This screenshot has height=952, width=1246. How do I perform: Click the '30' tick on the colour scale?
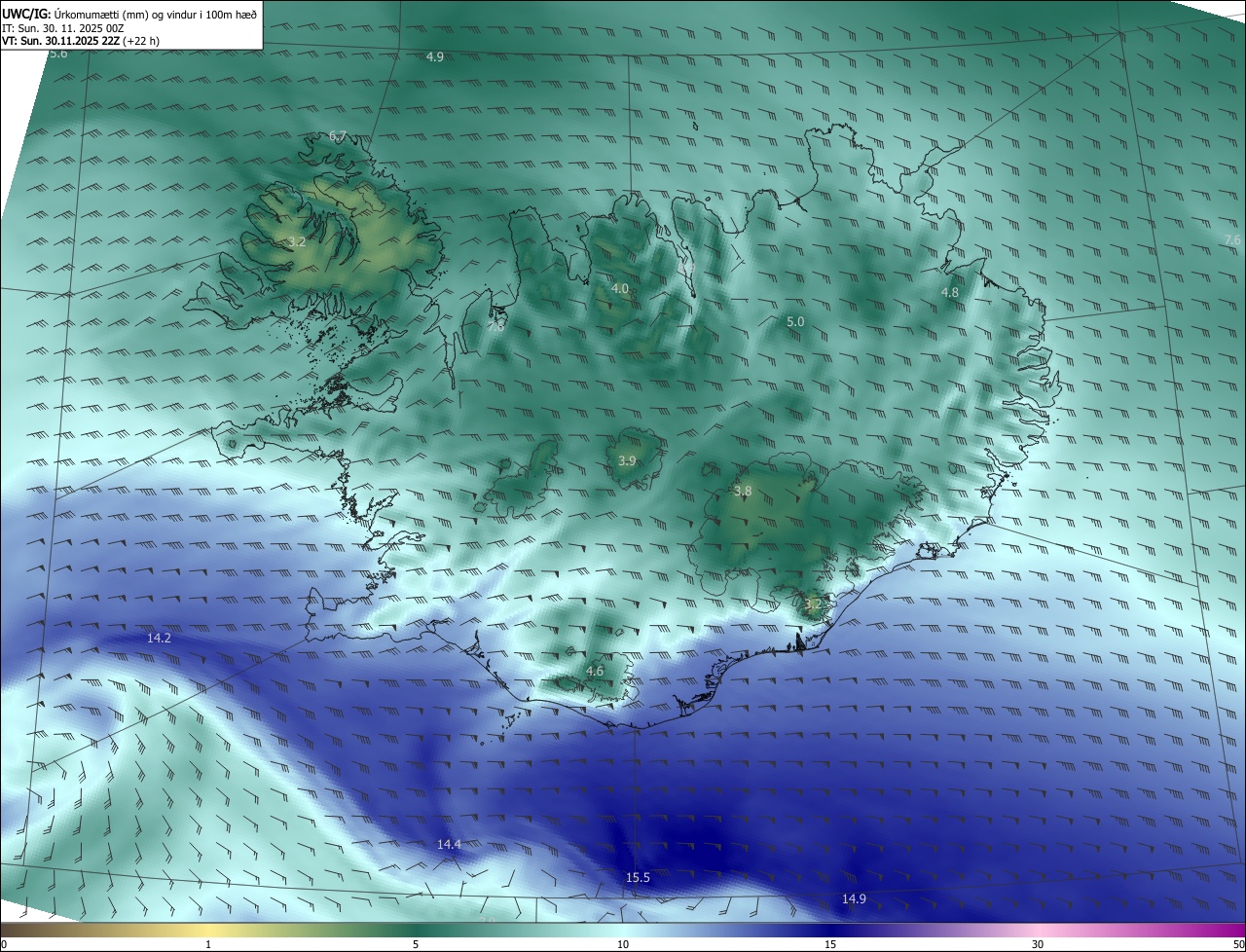point(1038,944)
